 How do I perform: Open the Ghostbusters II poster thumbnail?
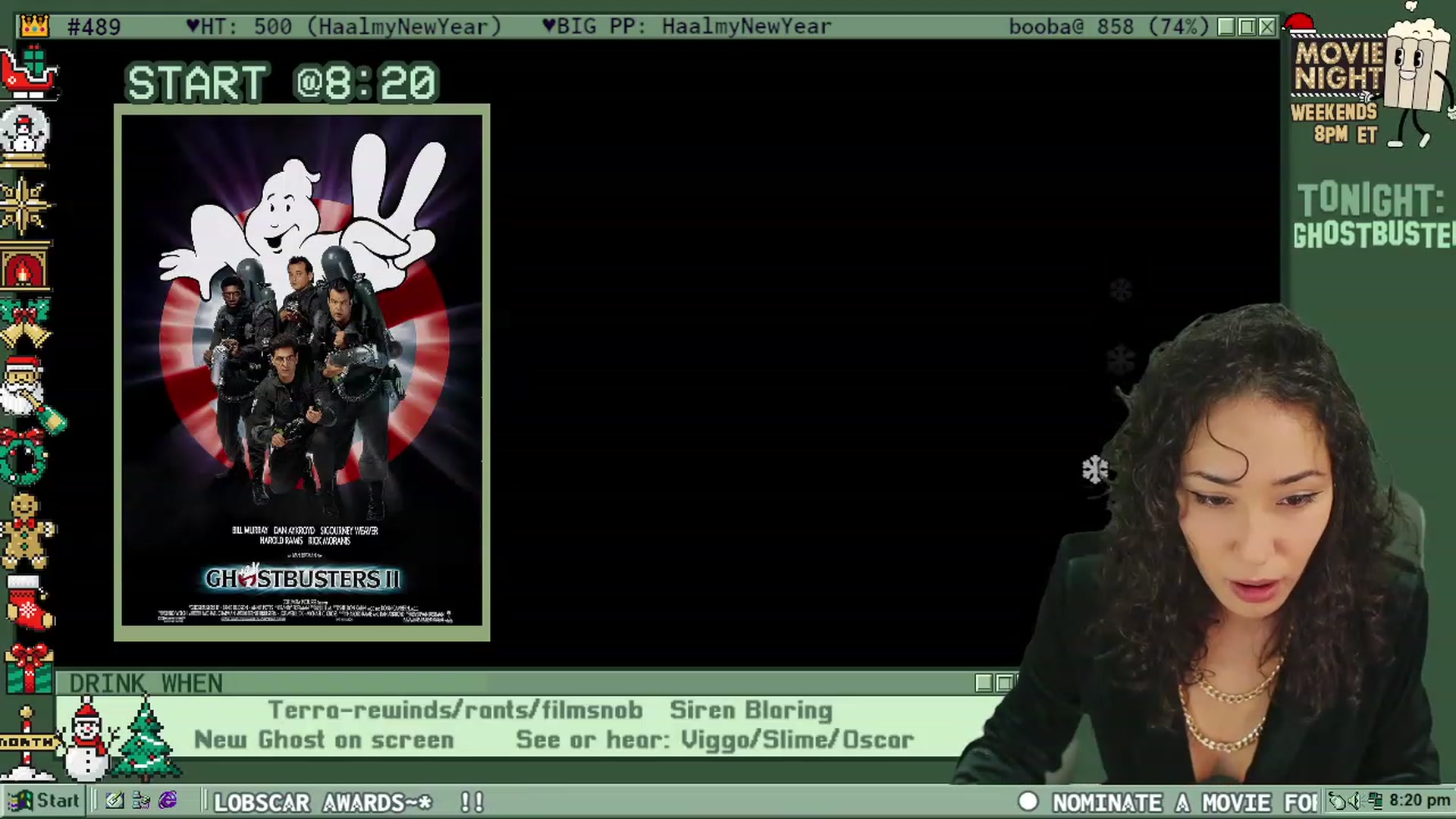(302, 372)
